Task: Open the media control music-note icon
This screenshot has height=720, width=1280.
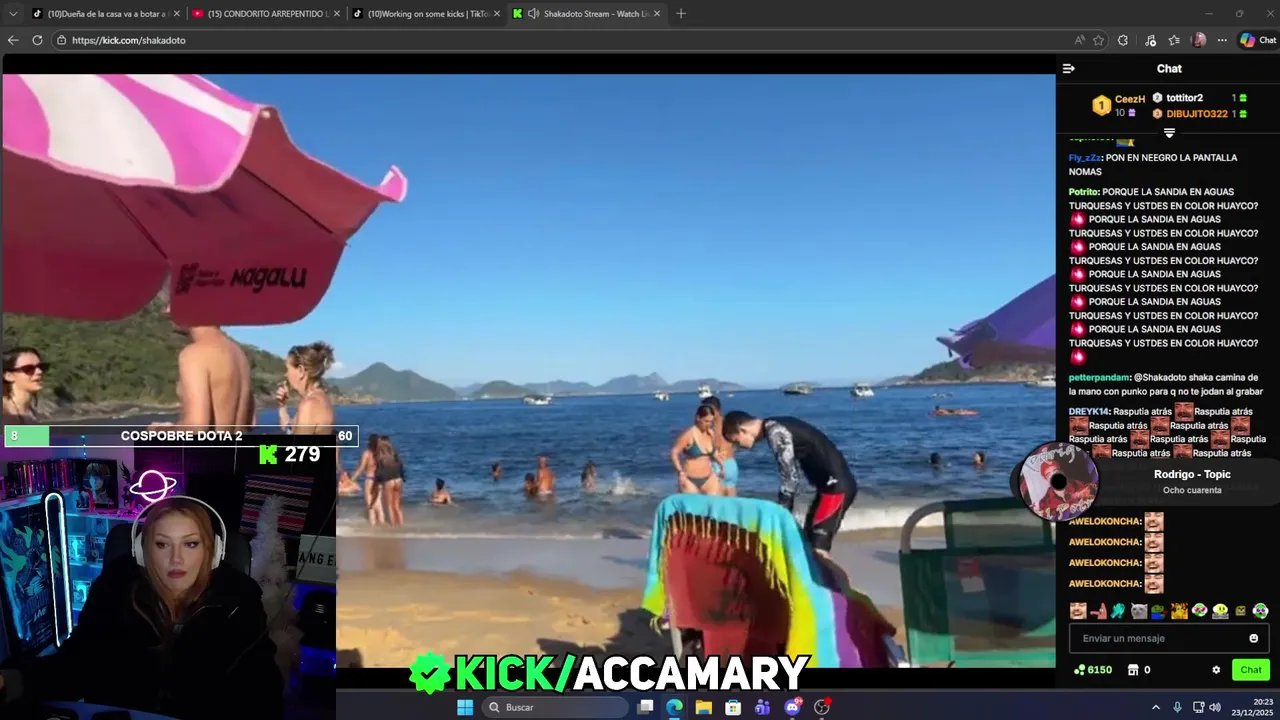Action: click(x=1150, y=40)
